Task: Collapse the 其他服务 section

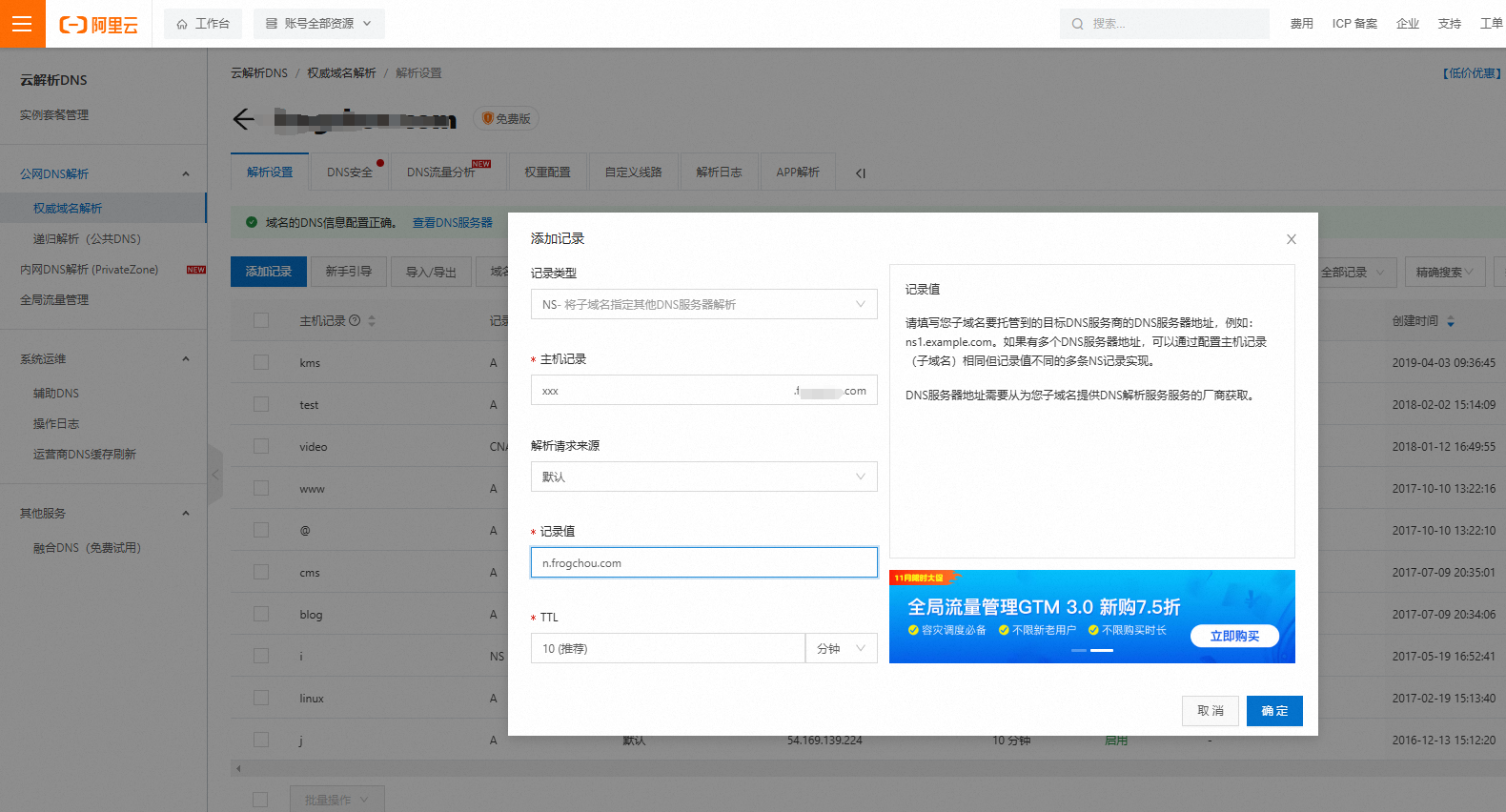Action: click(x=186, y=514)
